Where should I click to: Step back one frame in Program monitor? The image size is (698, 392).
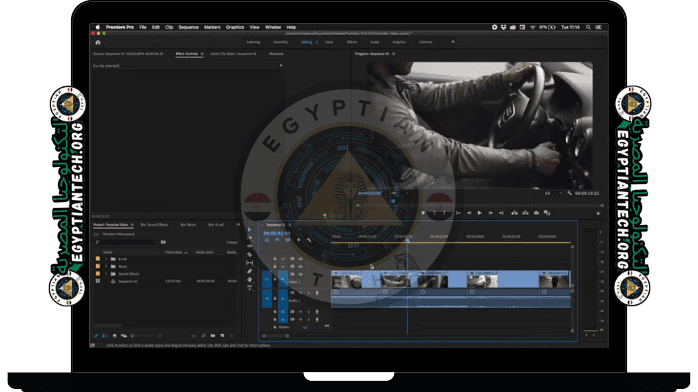(x=469, y=213)
